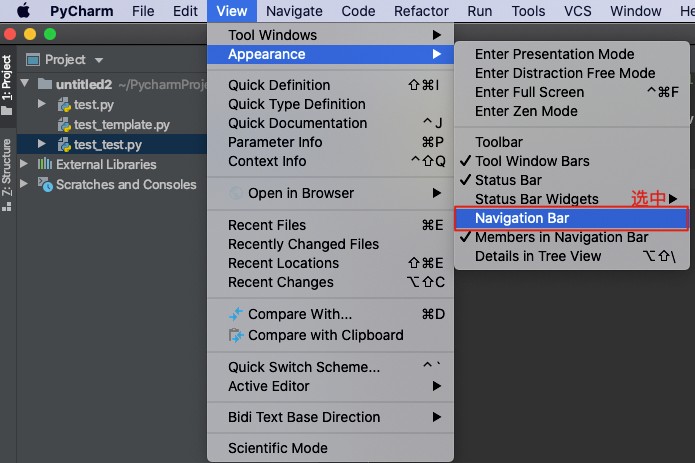
Task: Click the test.py Python file icon
Action: click(x=64, y=105)
